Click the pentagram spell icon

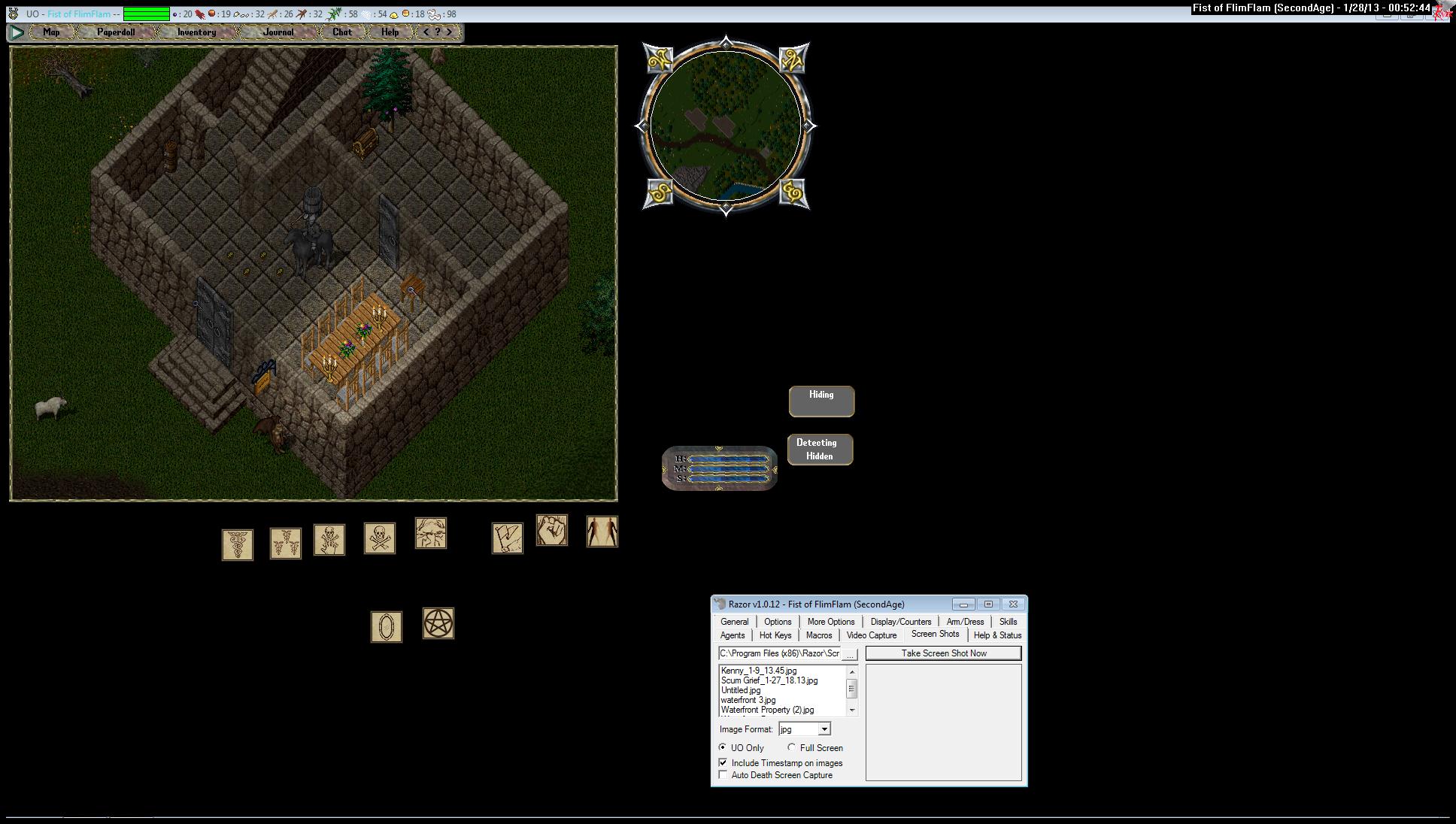438,623
